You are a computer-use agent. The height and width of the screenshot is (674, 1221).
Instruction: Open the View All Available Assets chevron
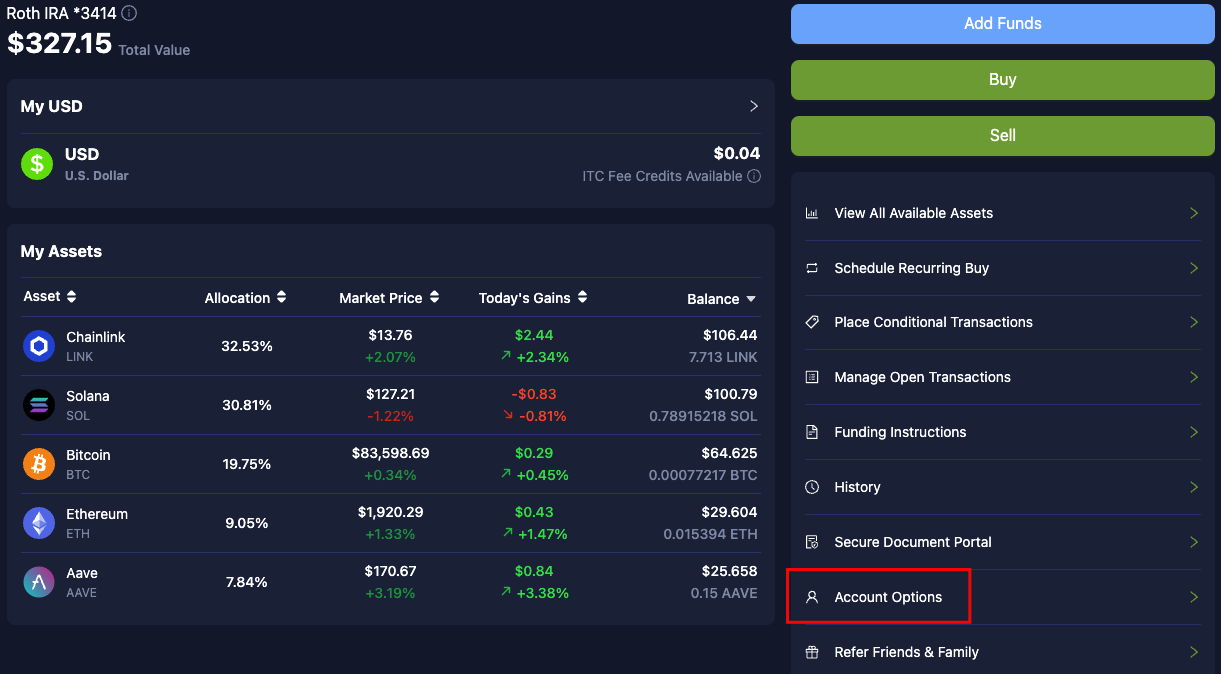1193,213
